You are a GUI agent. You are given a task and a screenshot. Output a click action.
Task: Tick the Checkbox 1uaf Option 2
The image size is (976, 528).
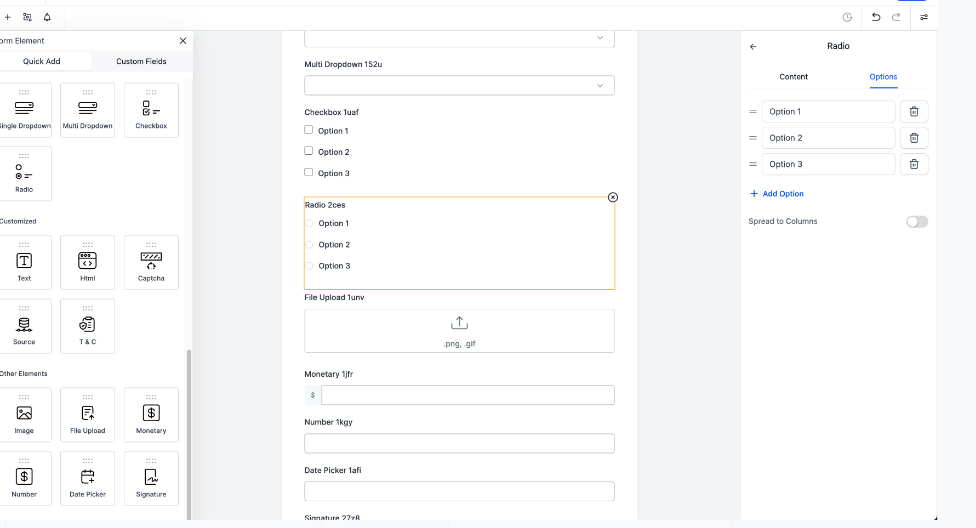pos(309,151)
